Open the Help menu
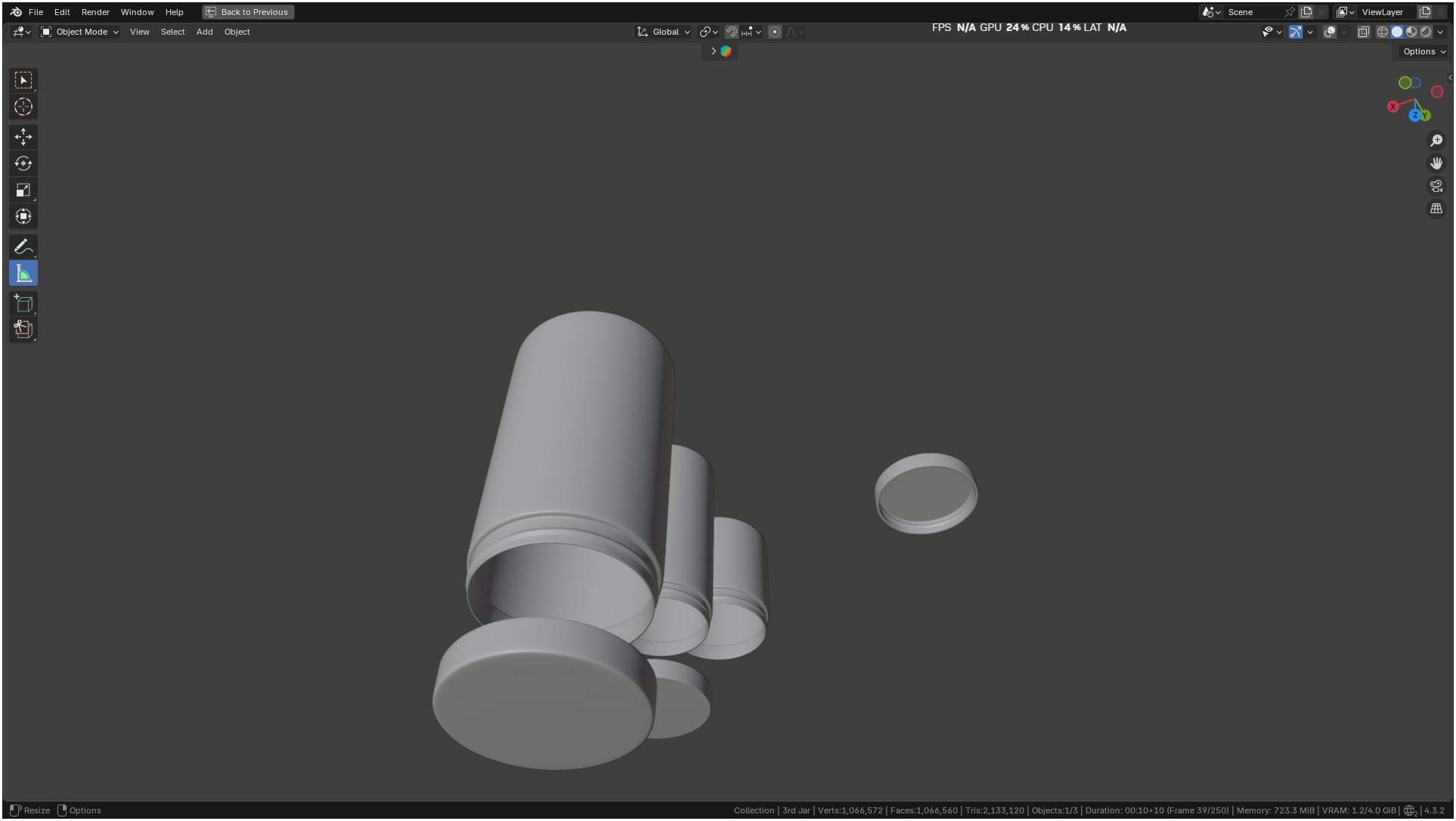Image resolution: width=1456 pixels, height=821 pixels. [174, 12]
